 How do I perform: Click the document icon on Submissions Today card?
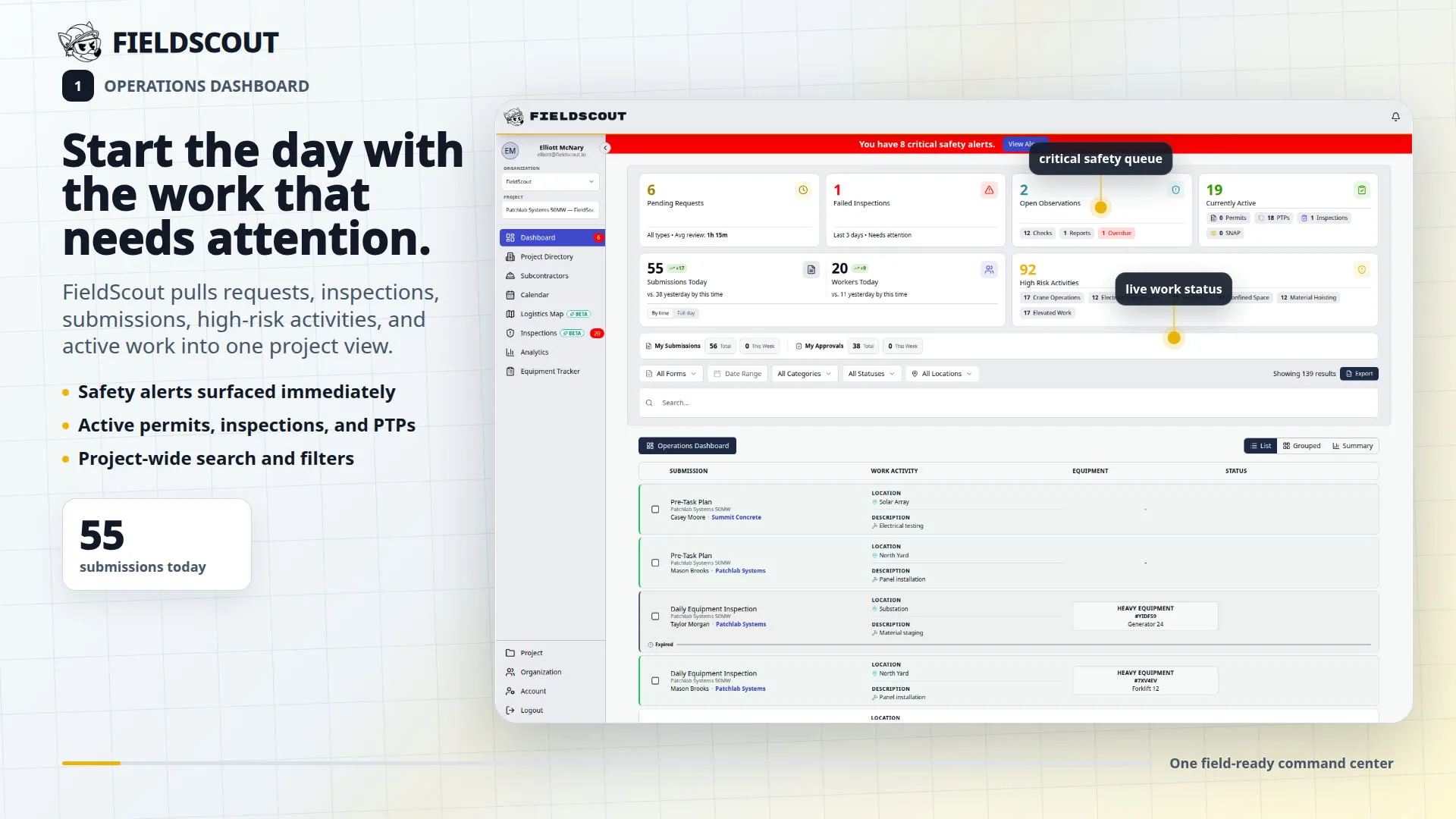click(811, 269)
